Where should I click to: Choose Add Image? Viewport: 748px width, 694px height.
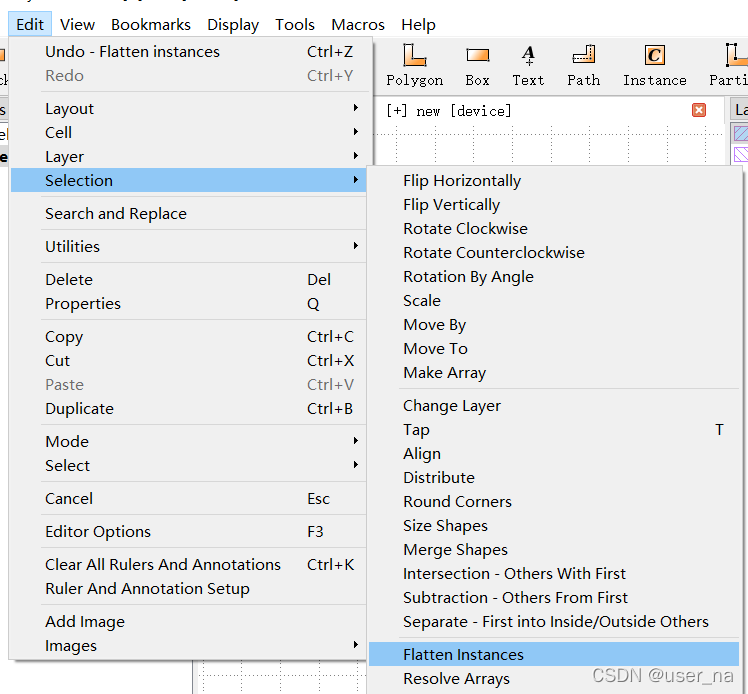click(x=188, y=621)
